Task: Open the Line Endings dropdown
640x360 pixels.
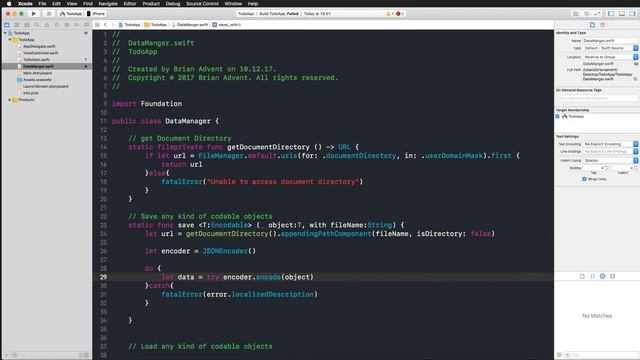Action: 610,151
